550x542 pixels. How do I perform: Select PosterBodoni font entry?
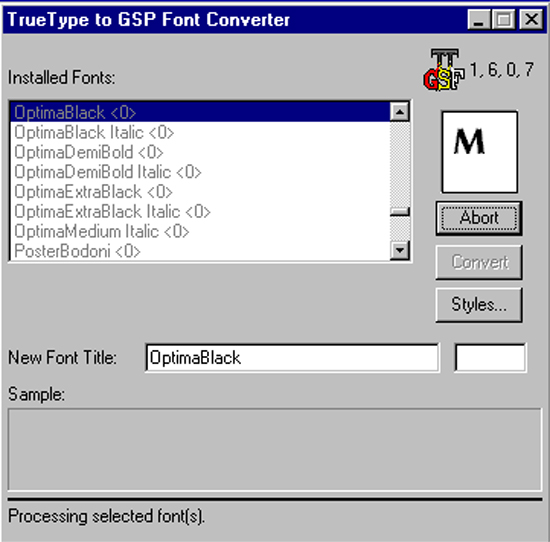tap(200, 251)
